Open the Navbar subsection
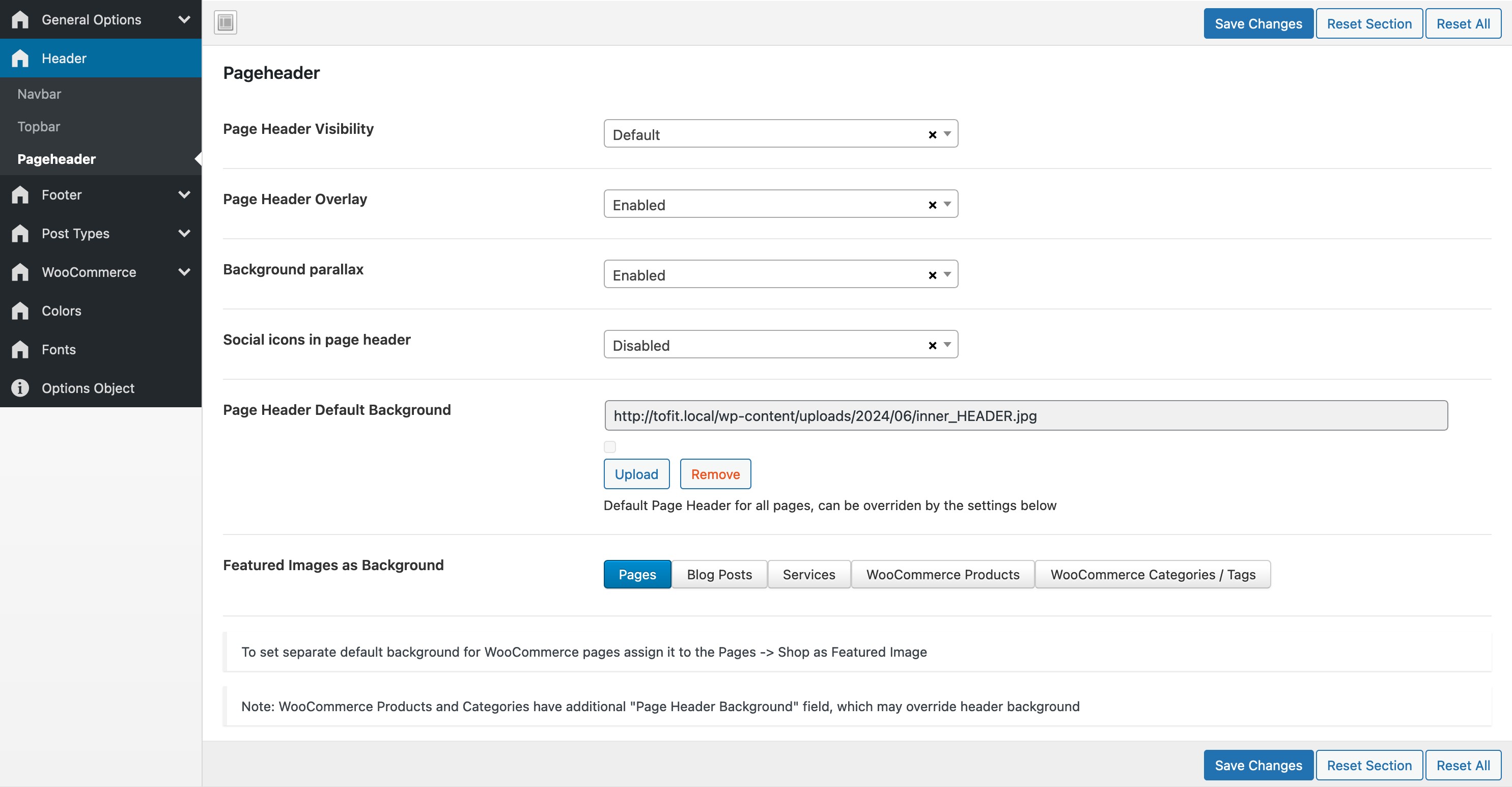The width and height of the screenshot is (1512, 787). point(39,94)
